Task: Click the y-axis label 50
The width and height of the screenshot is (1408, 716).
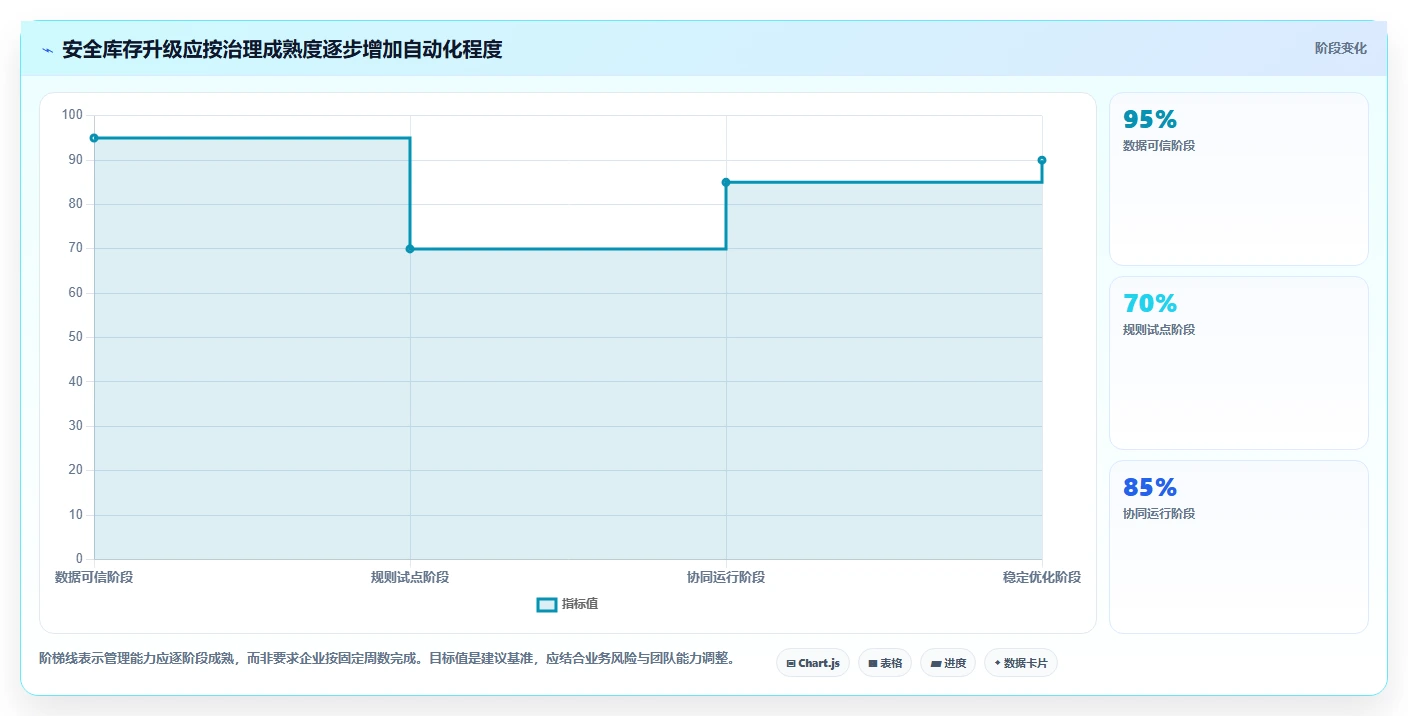Action: tap(76, 337)
